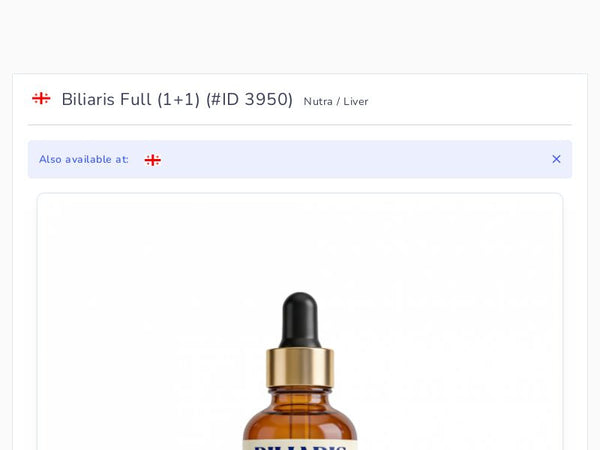Screen dimensions: 600x450
Task: Click the BILIARIS label on the bottle
Action: coord(300,447)
